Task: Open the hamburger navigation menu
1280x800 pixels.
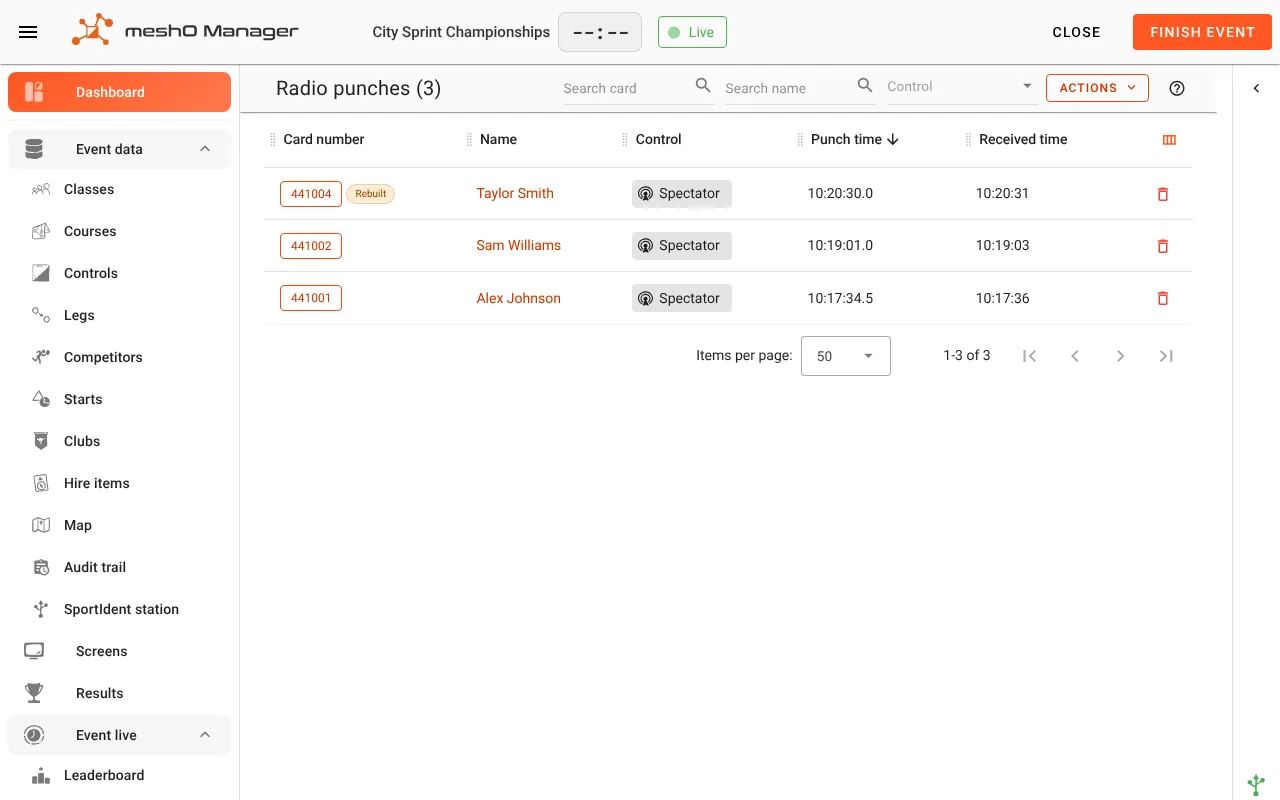Action: pyautogui.click(x=28, y=32)
